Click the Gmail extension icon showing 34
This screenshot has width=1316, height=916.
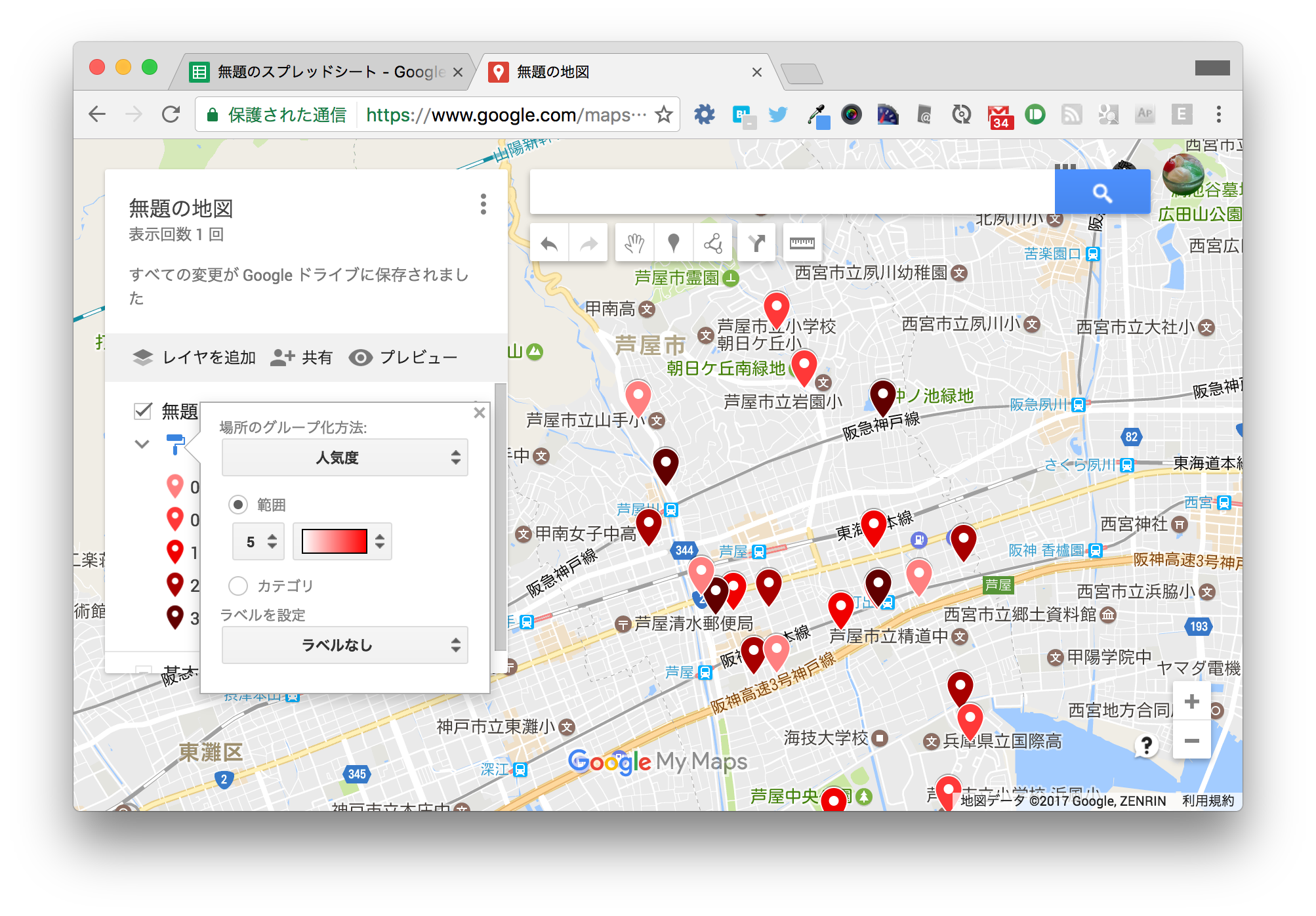click(x=1000, y=116)
